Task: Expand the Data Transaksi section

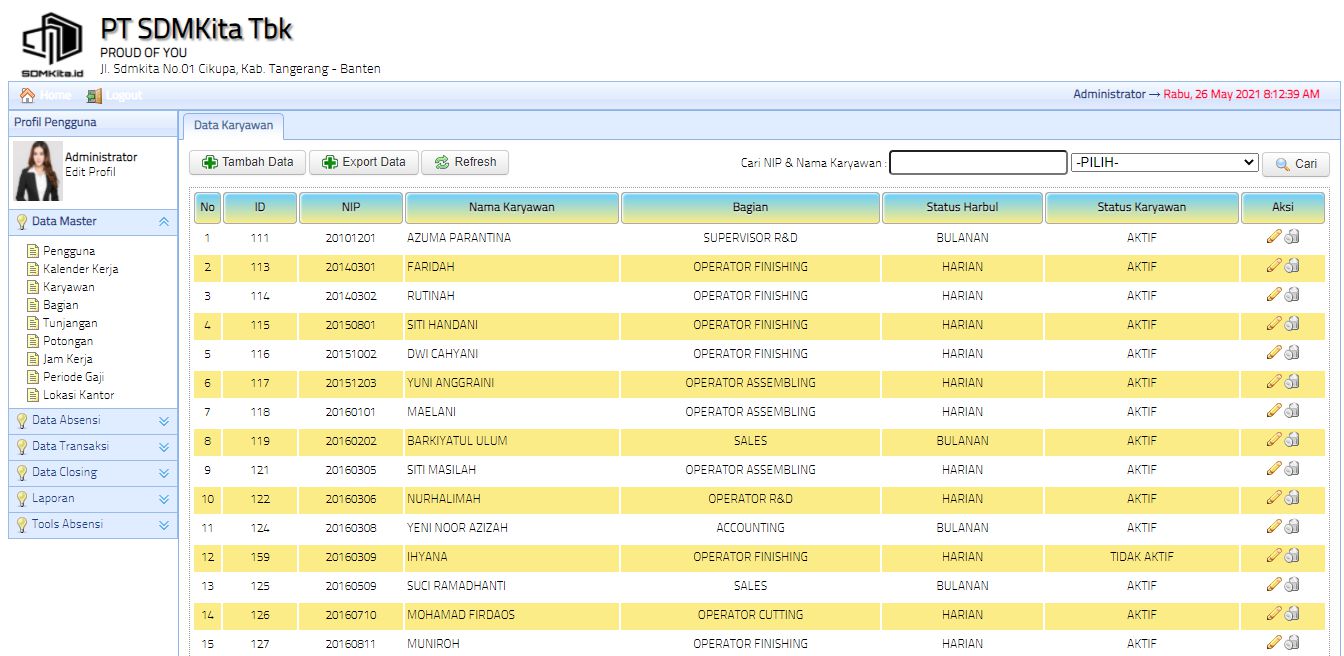Action: (164, 447)
